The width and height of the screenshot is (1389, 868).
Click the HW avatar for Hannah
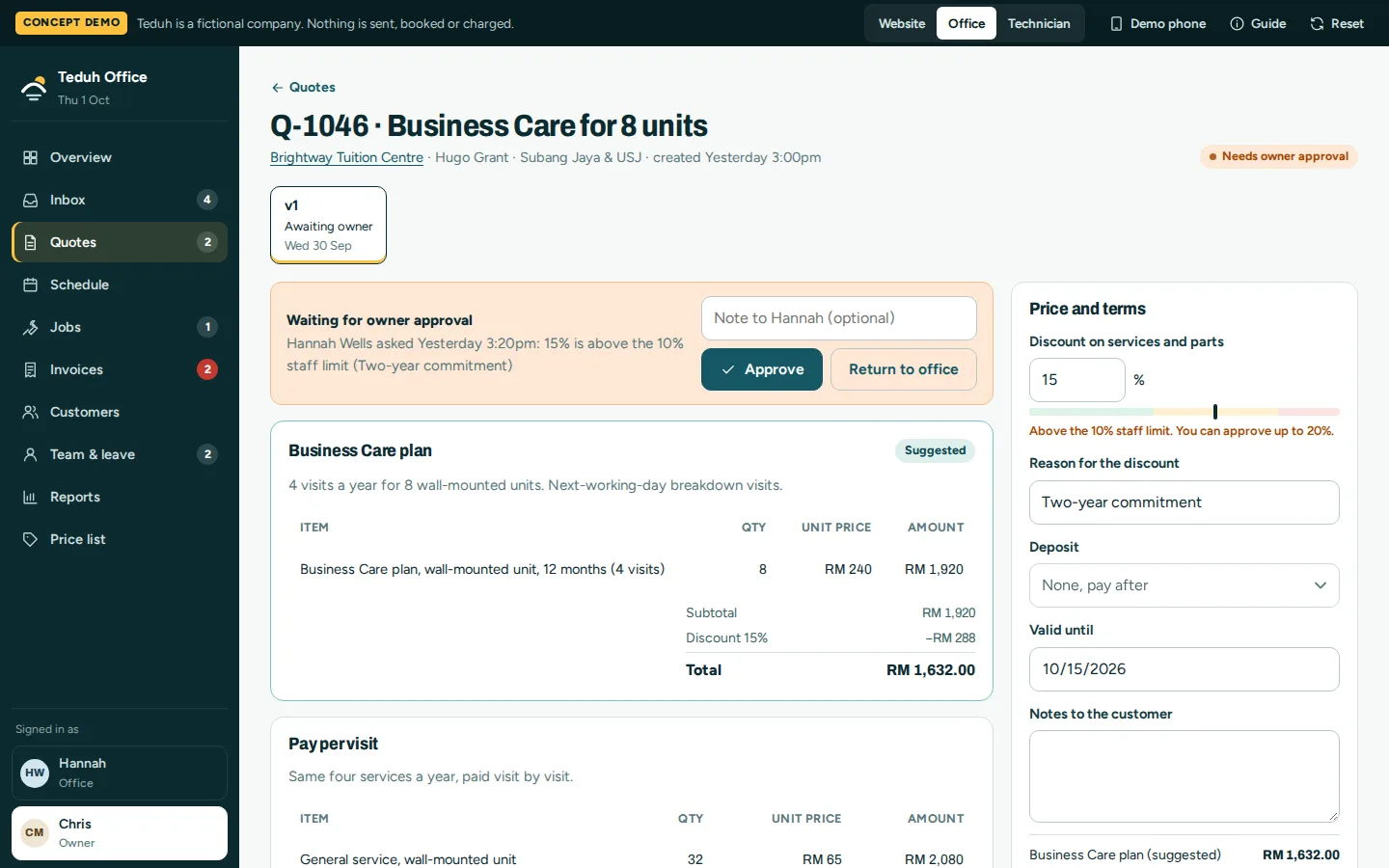pyautogui.click(x=35, y=773)
